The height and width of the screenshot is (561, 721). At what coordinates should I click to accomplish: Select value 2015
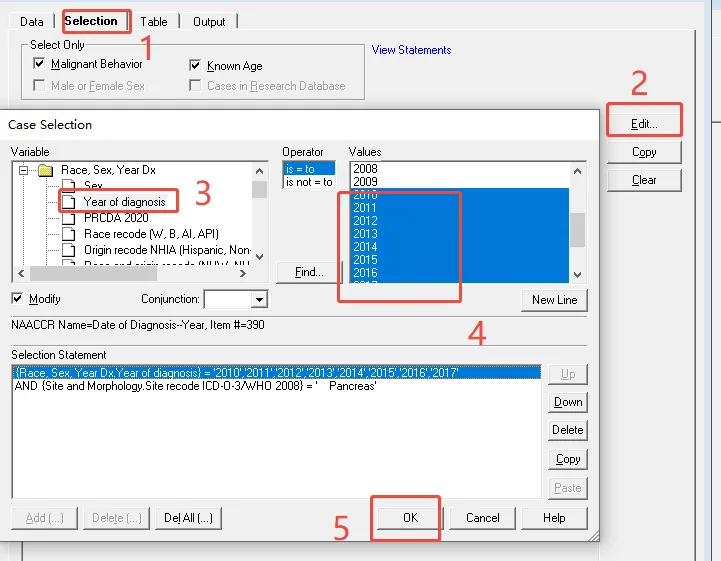(x=459, y=260)
